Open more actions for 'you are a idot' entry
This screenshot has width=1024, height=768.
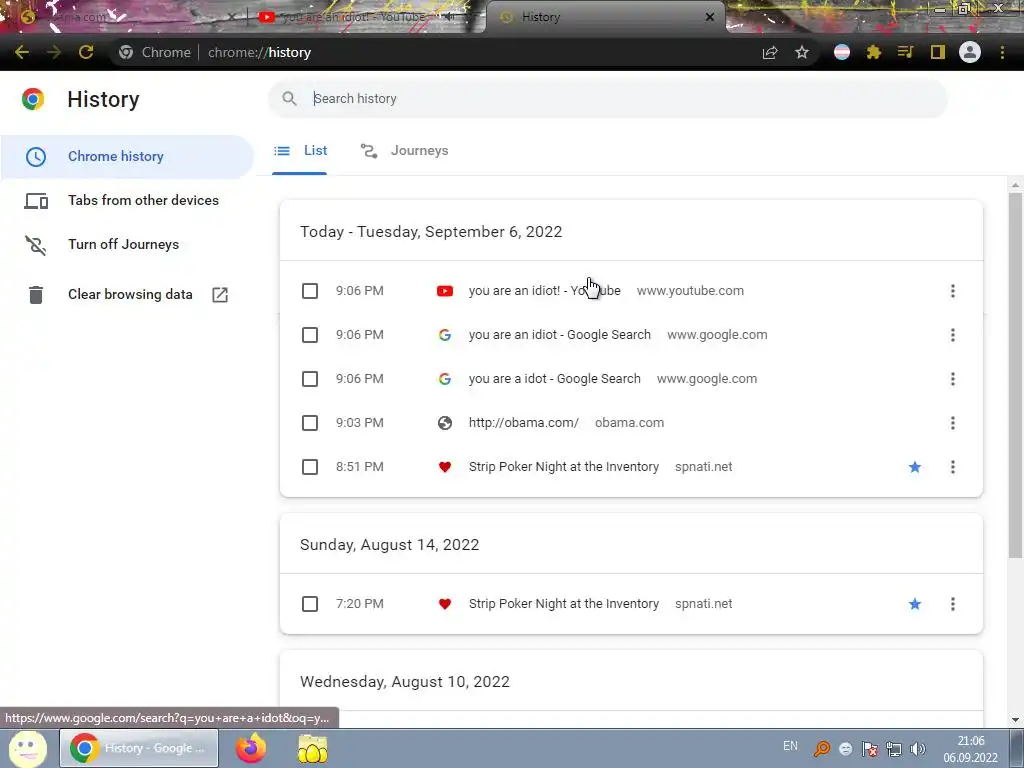[953, 379]
